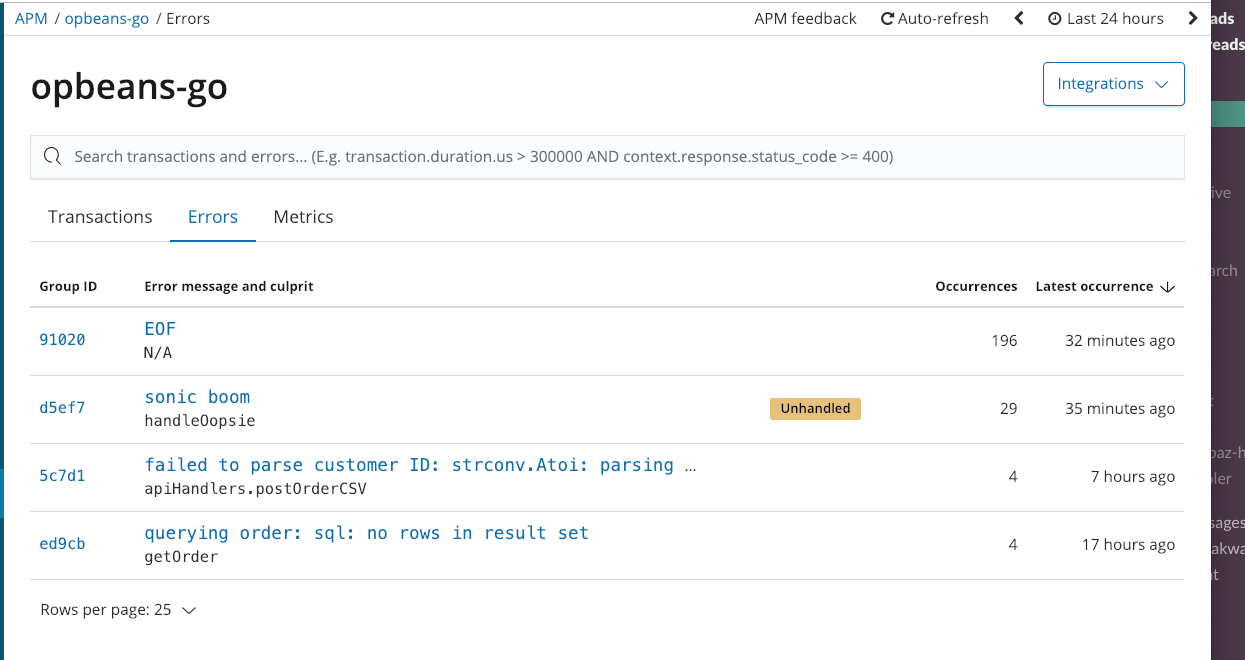Image resolution: width=1245 pixels, height=660 pixels.
Task: Click the Auto-refresh button
Action: pyautogui.click(x=934, y=18)
